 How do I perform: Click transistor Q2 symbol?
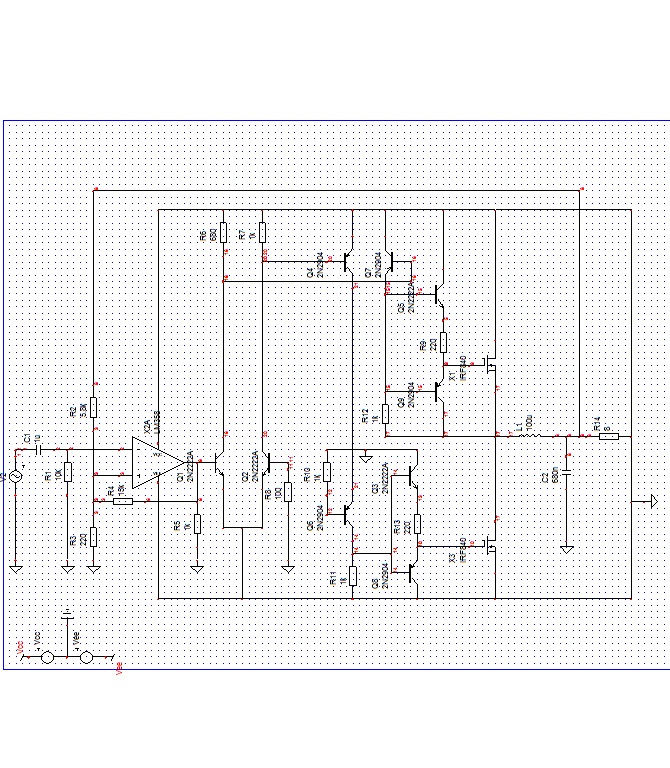click(x=266, y=462)
